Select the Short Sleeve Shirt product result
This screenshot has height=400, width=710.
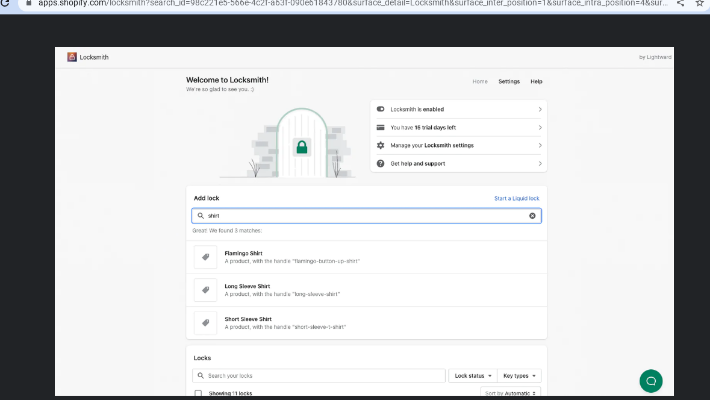pyautogui.click(x=366, y=323)
